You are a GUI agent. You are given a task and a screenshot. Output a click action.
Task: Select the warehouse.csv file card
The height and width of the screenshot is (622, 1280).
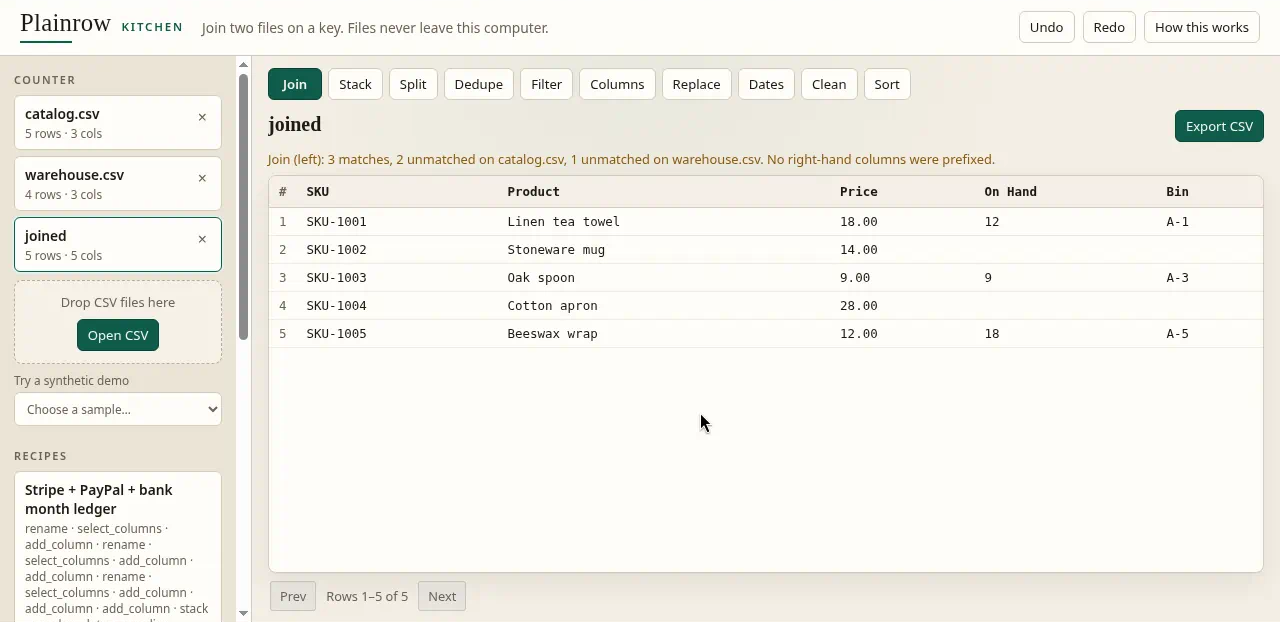click(118, 184)
